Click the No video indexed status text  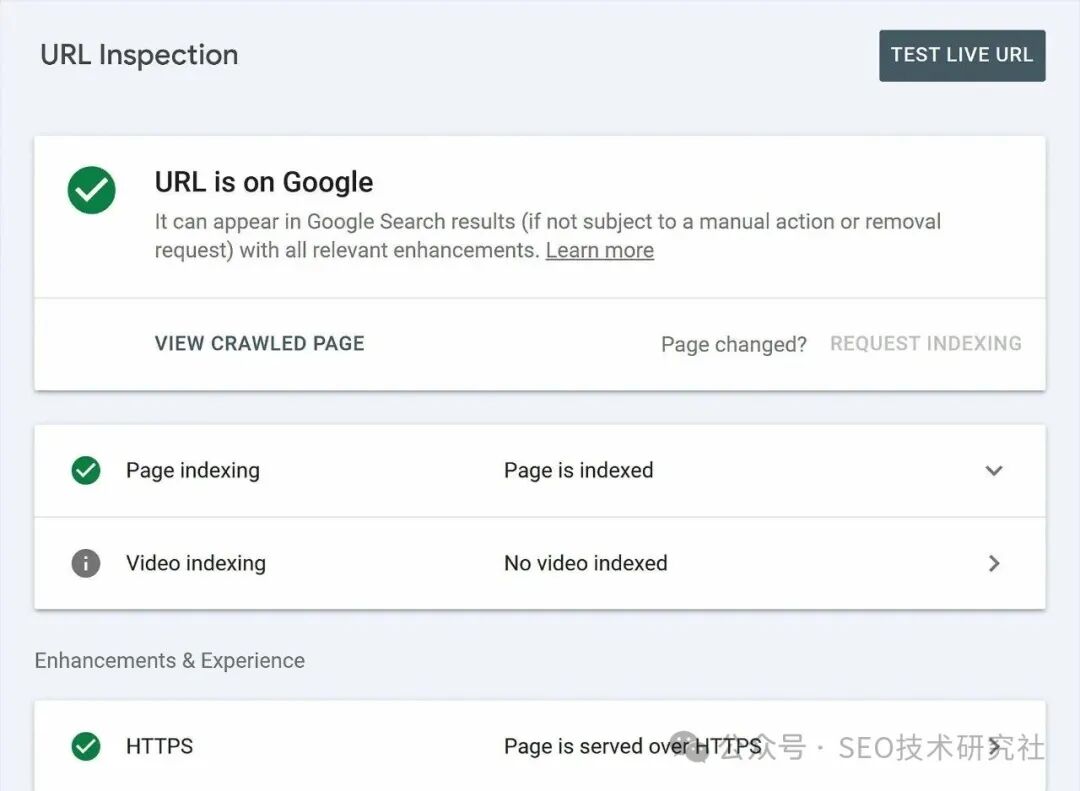pyautogui.click(x=585, y=563)
